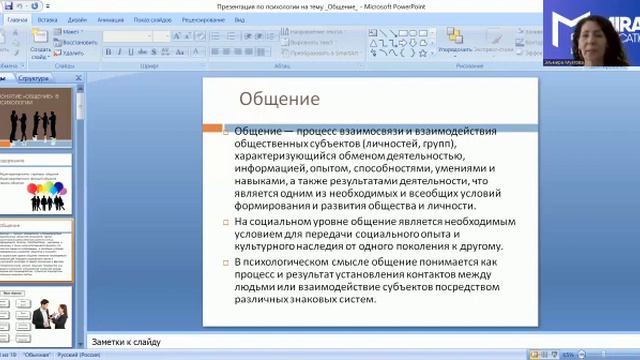Viewport: 640px width, 360px height.
Task: Open the Вид ribbon tab
Action: click(x=240, y=20)
